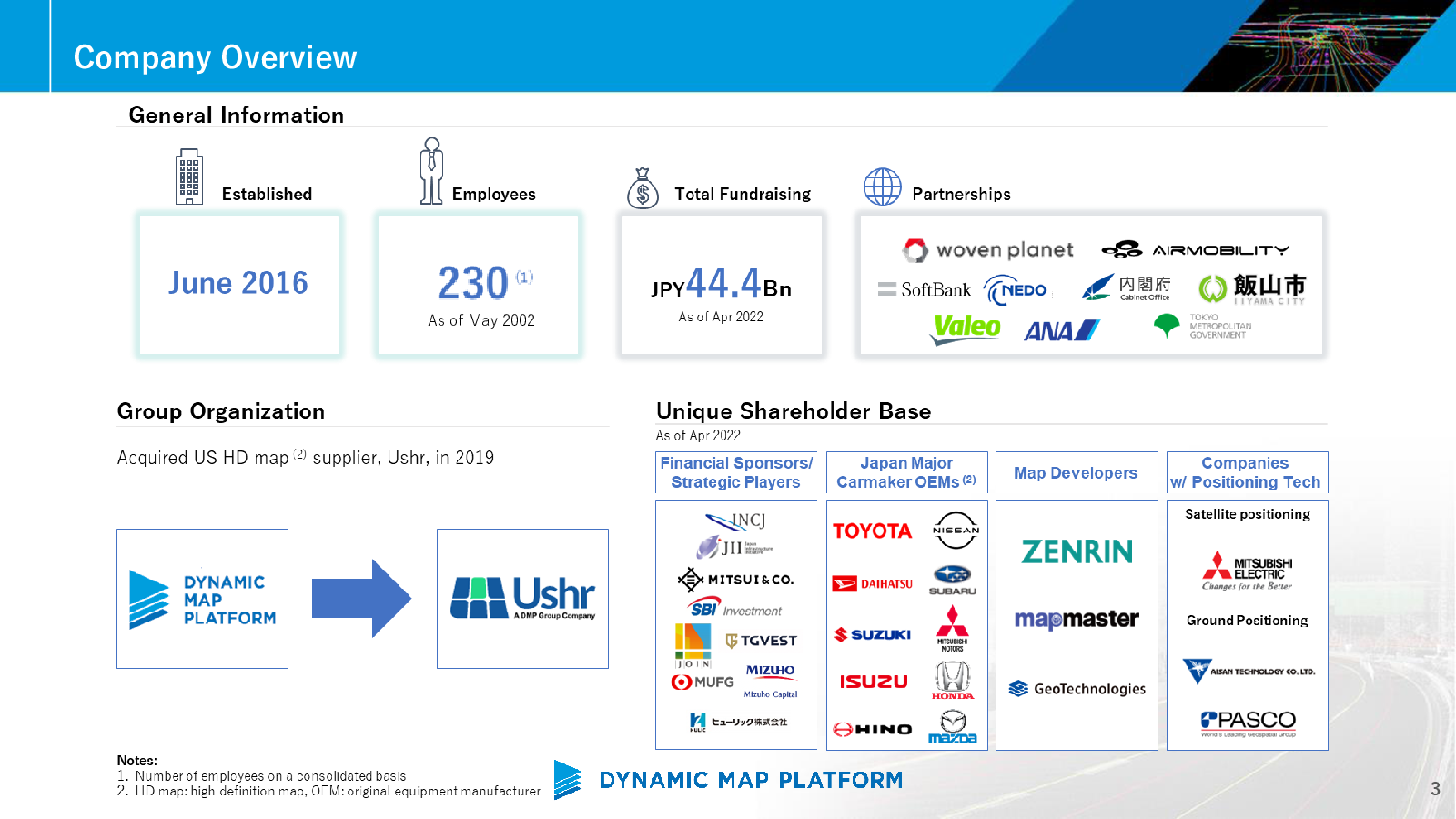Image resolution: width=1456 pixels, height=819 pixels.
Task: Click the General Information heading
Action: pos(237,116)
